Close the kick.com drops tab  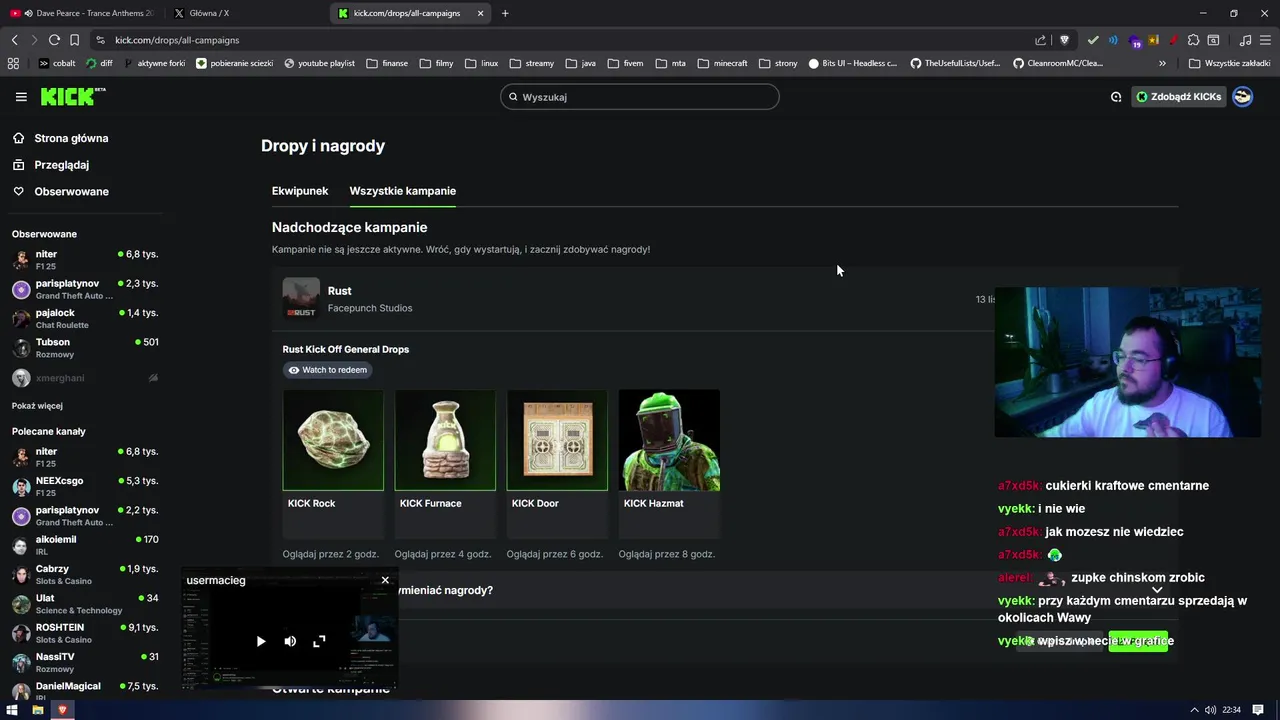pos(481,13)
